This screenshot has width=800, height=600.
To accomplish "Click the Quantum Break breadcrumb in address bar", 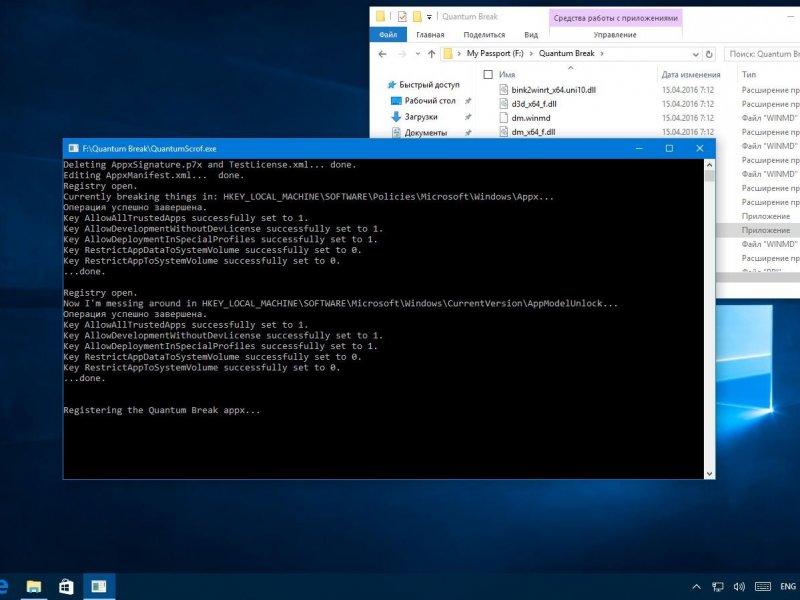I will [566, 53].
